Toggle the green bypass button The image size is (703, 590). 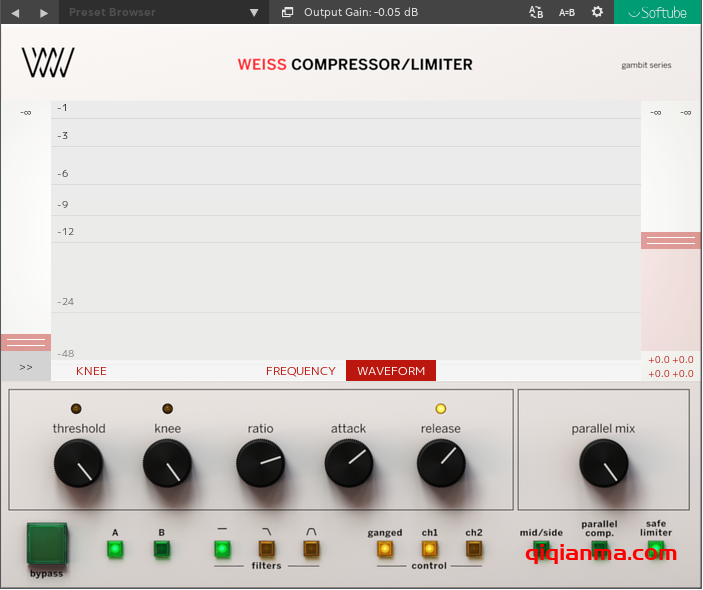46,543
